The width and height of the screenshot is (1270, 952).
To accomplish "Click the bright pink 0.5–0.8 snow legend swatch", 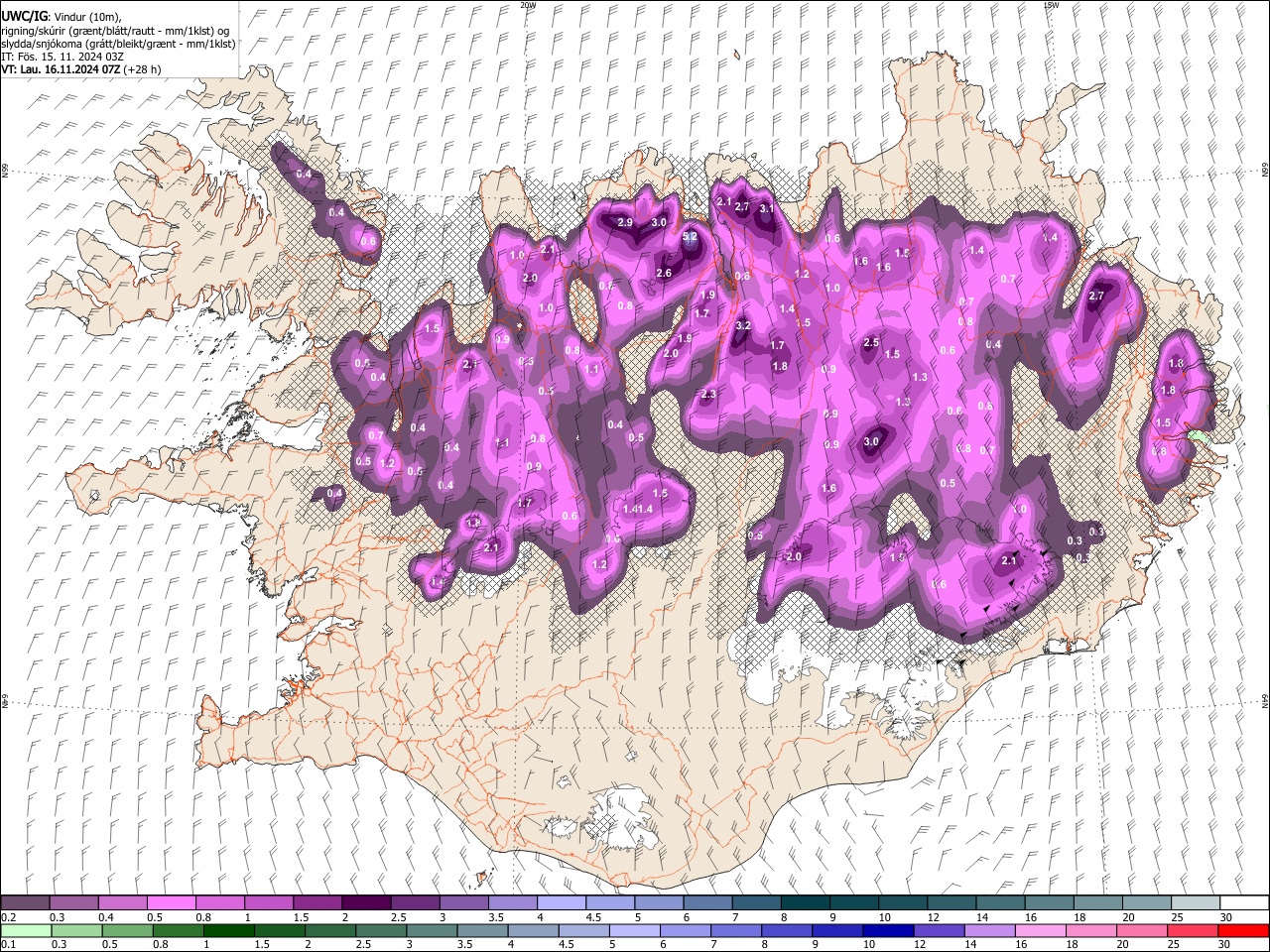I will (171, 902).
